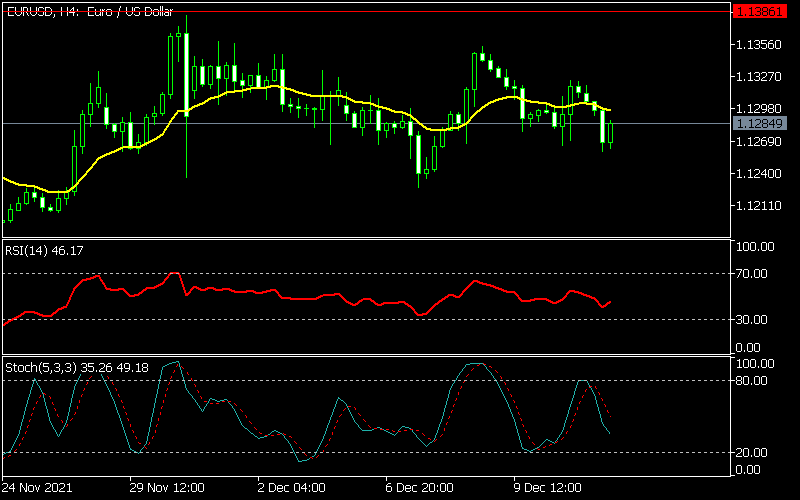
Task: Click the Stochastic 0.00 scale label
Action: 748,469
